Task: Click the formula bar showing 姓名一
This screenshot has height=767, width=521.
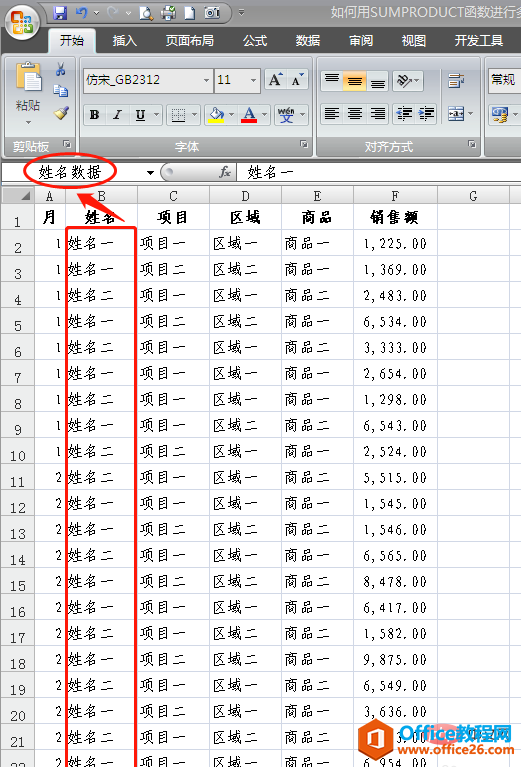Action: coord(378,172)
